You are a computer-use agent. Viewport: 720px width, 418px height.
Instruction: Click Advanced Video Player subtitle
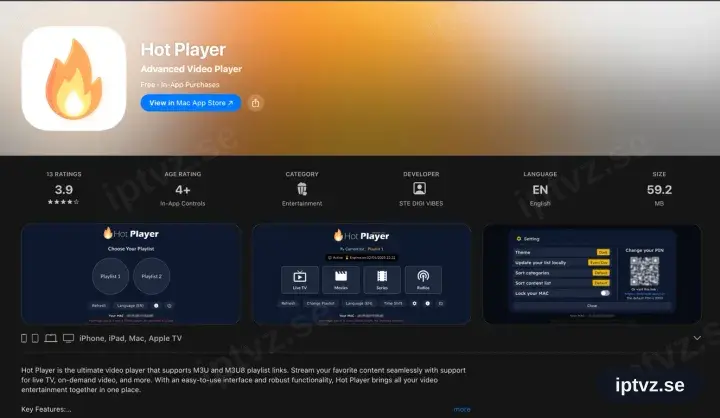(191, 69)
